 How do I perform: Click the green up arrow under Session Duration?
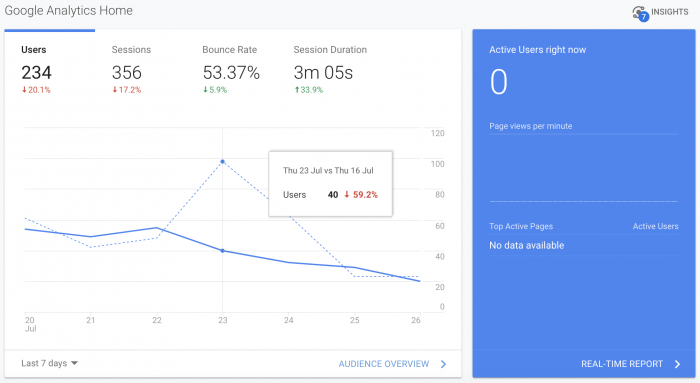(x=296, y=90)
